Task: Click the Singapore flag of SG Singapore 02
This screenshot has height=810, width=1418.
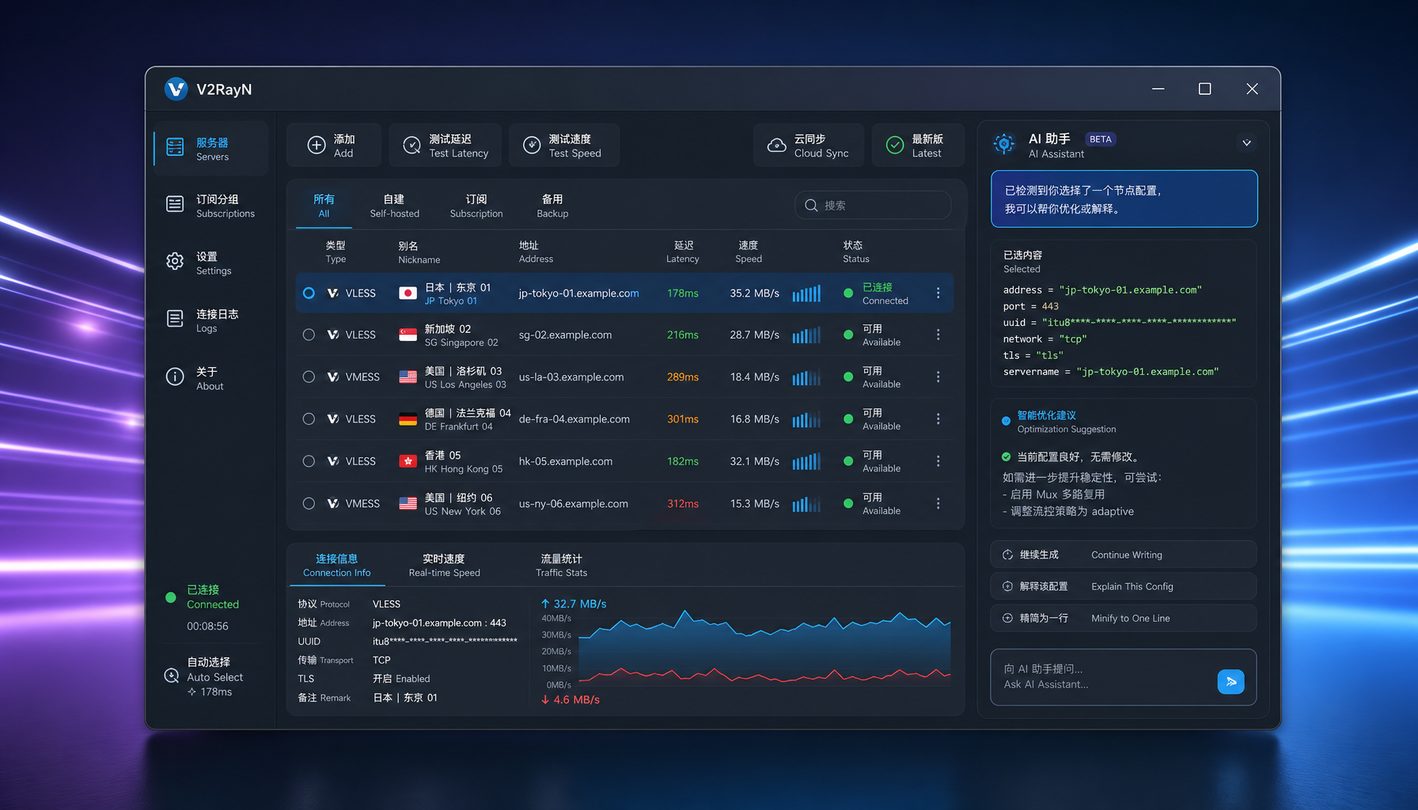Action: (408, 335)
